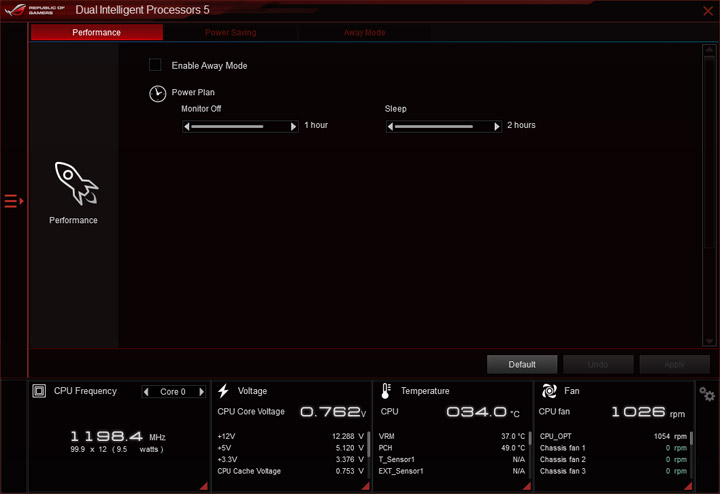
Task: Click the Power Plan clock icon
Action: [158, 94]
